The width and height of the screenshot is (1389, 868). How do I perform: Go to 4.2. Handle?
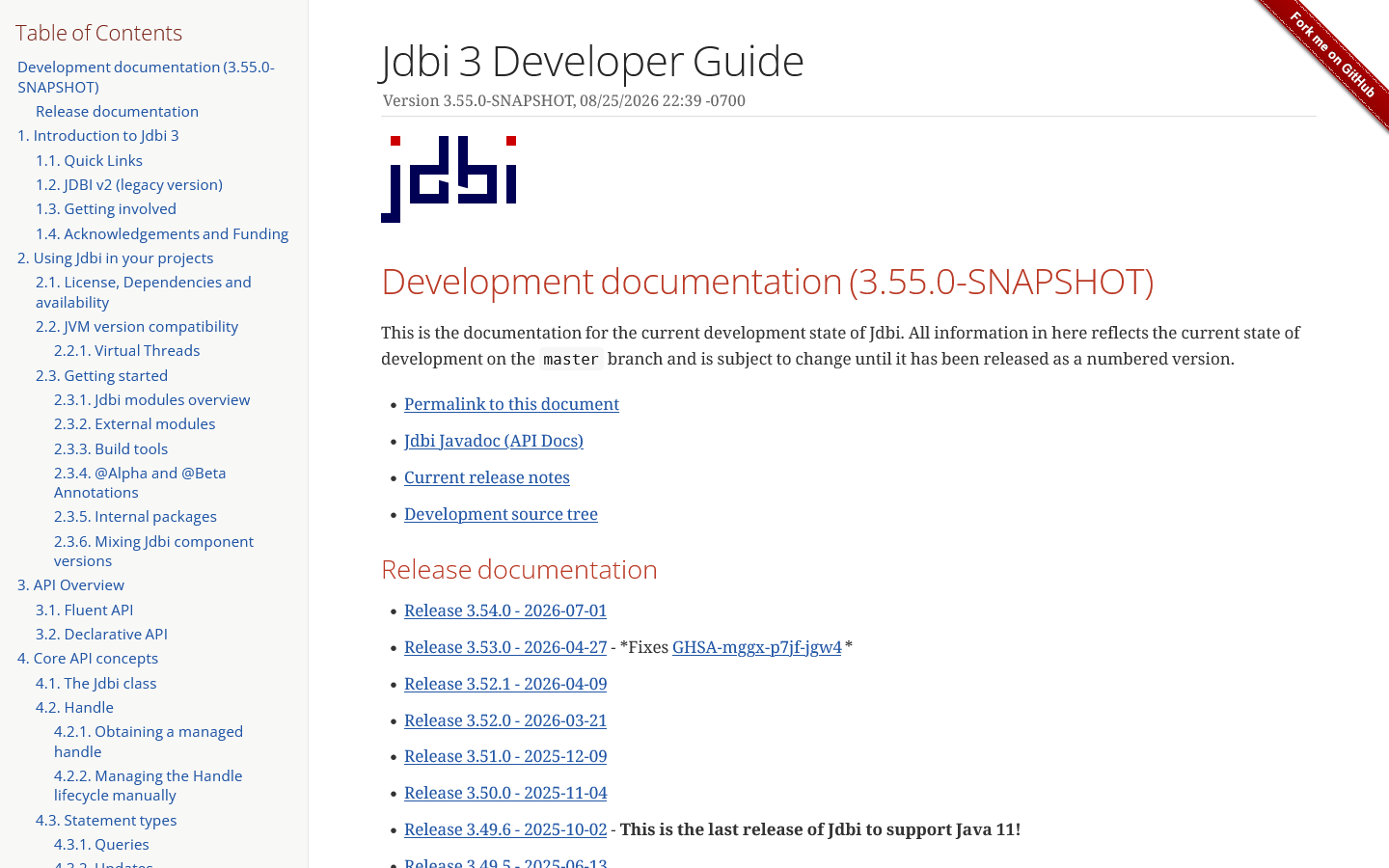coord(74,708)
